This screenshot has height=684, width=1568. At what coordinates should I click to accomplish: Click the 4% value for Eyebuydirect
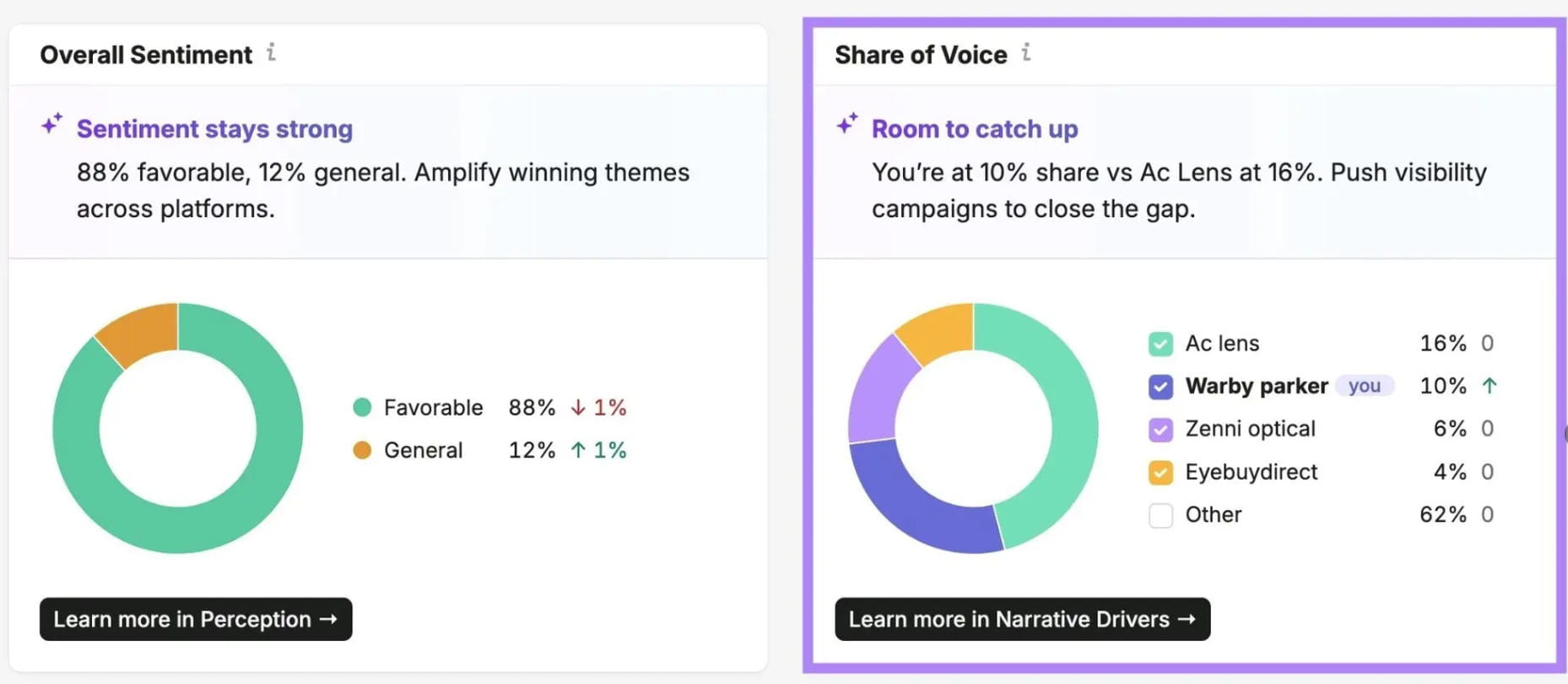(x=1450, y=472)
